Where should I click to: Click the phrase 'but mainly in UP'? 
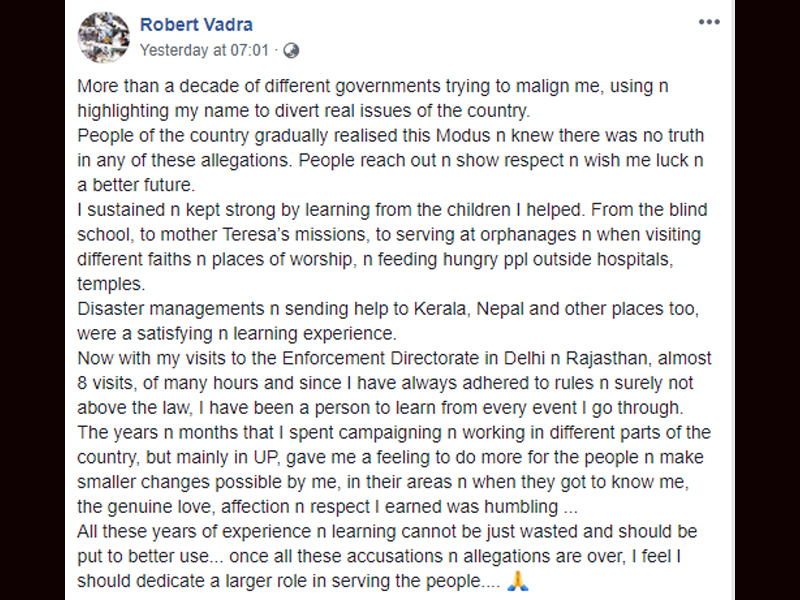212,457
